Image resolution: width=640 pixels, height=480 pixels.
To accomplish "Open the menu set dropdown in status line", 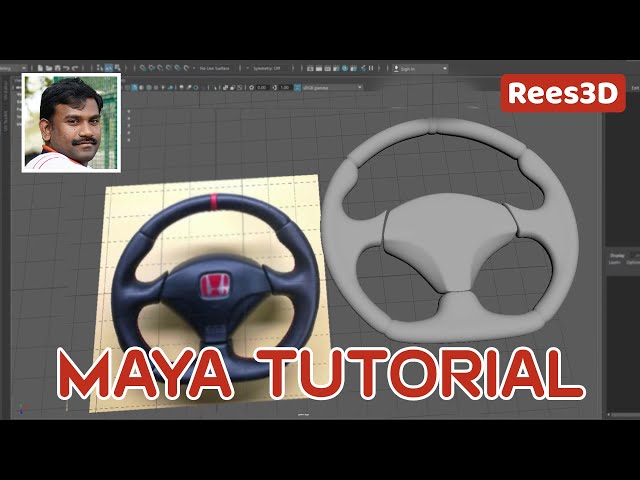I will pyautogui.click(x=13, y=68).
